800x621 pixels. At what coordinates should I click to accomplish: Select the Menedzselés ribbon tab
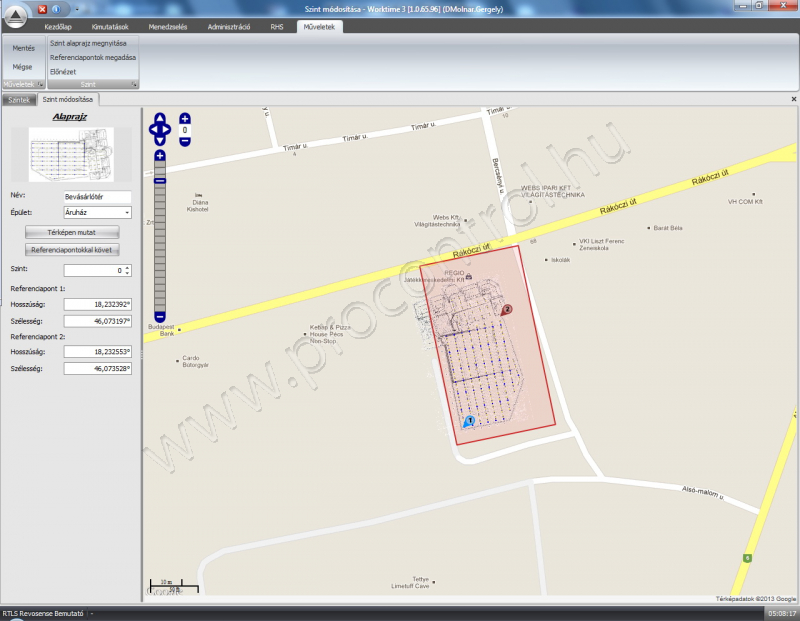coord(168,27)
